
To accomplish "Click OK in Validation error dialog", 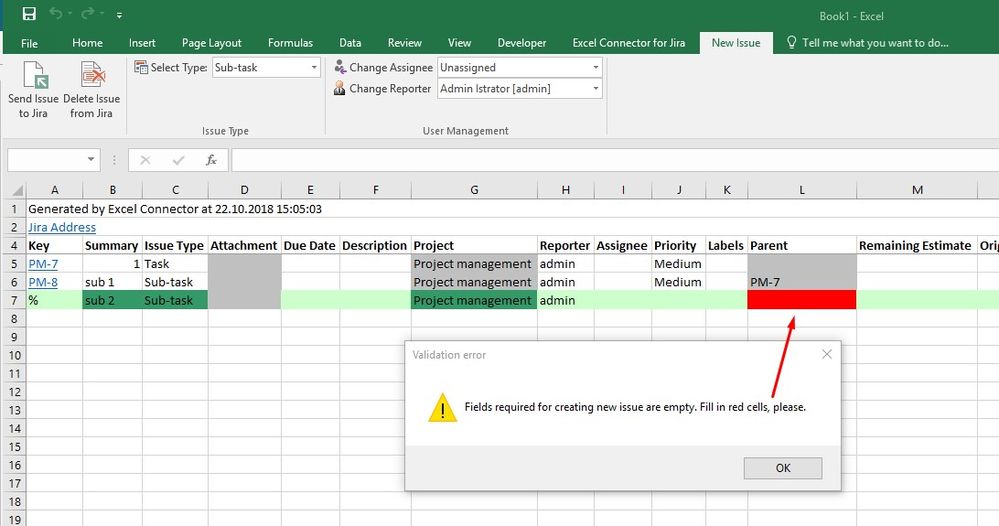I will tap(783, 468).
